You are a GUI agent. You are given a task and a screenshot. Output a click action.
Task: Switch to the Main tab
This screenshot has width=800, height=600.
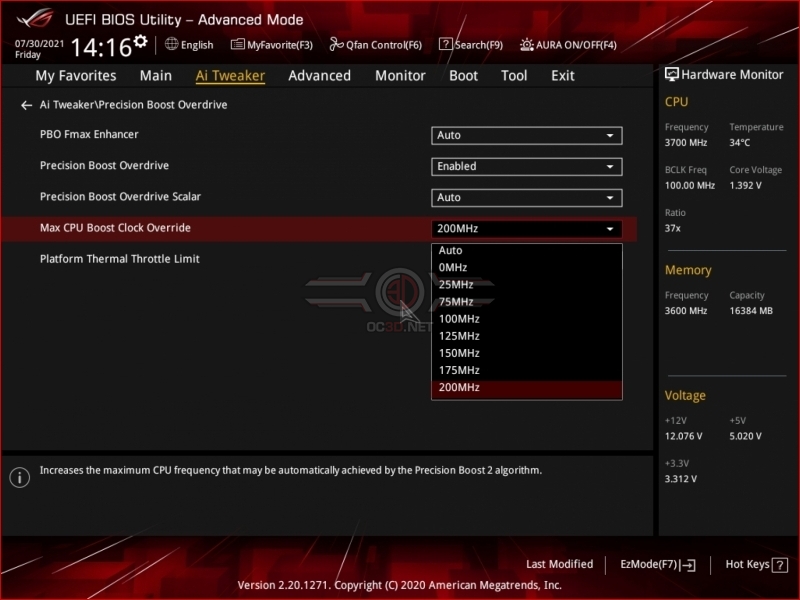(x=156, y=76)
